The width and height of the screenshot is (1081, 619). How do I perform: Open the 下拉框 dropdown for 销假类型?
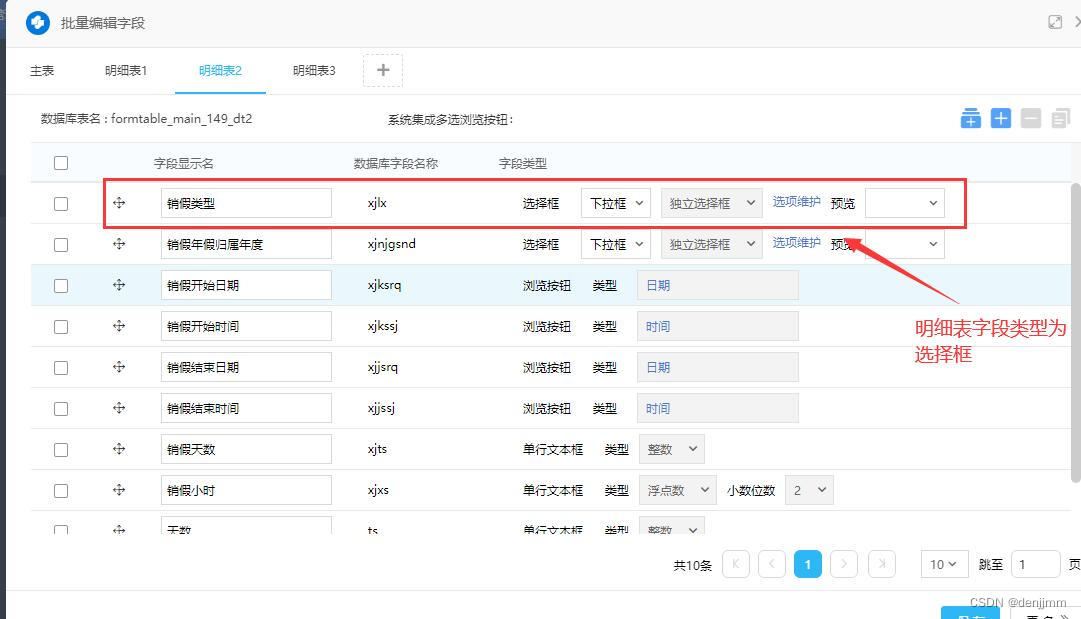click(615, 203)
